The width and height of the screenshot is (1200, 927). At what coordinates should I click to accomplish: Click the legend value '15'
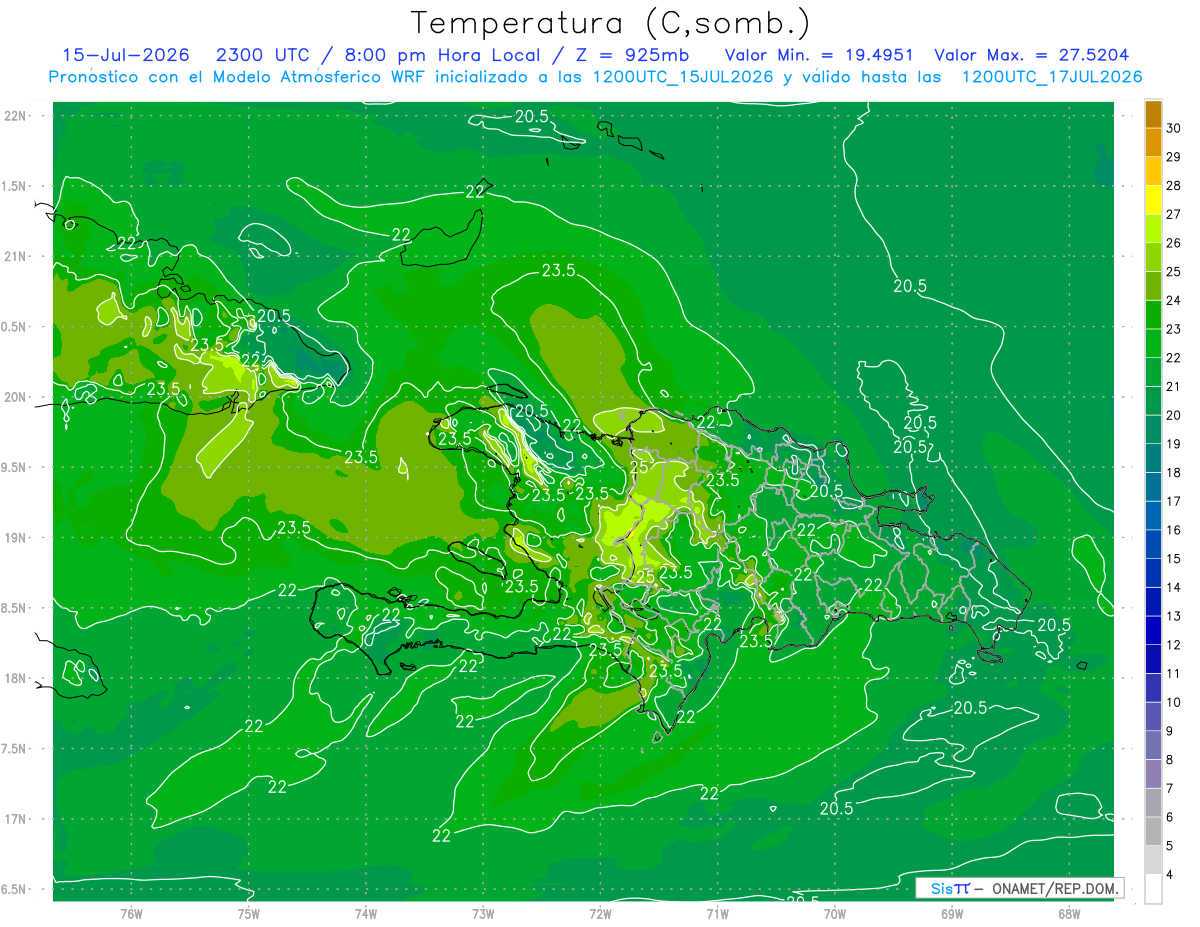[1173, 559]
